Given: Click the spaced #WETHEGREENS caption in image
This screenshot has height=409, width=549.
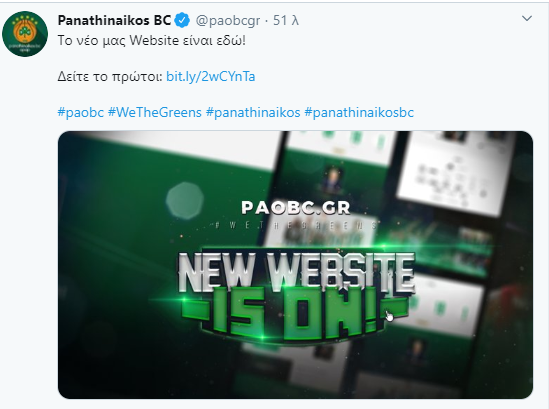Looking at the screenshot, I should pyautogui.click(x=296, y=225).
